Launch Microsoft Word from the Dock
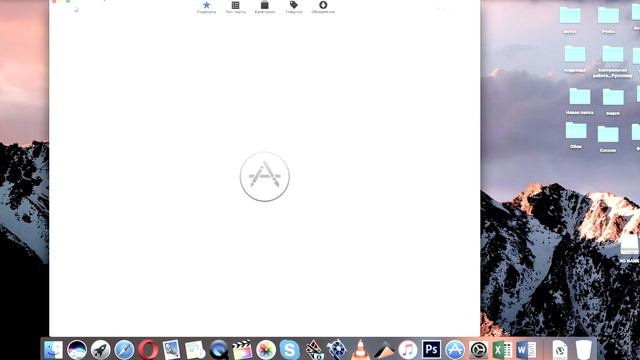This screenshot has height=360, width=640. tap(526, 350)
